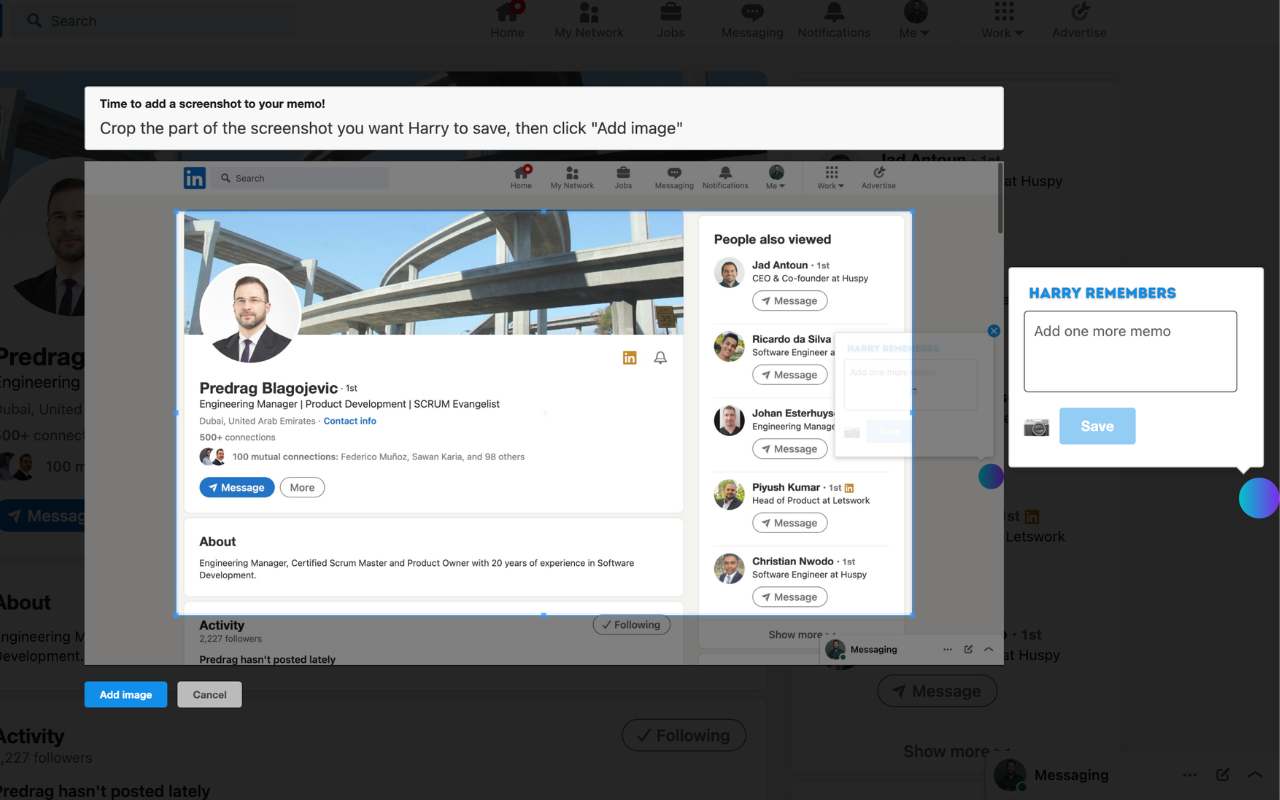Click the screenshot preview scrollbar
Viewport: 1280px width, 800px height.
point(1001,198)
